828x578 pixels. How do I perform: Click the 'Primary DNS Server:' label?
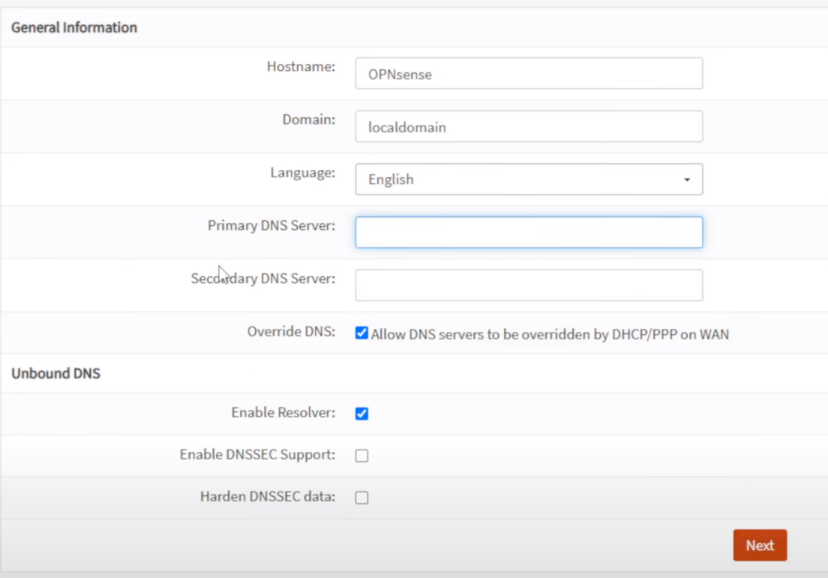click(271, 225)
